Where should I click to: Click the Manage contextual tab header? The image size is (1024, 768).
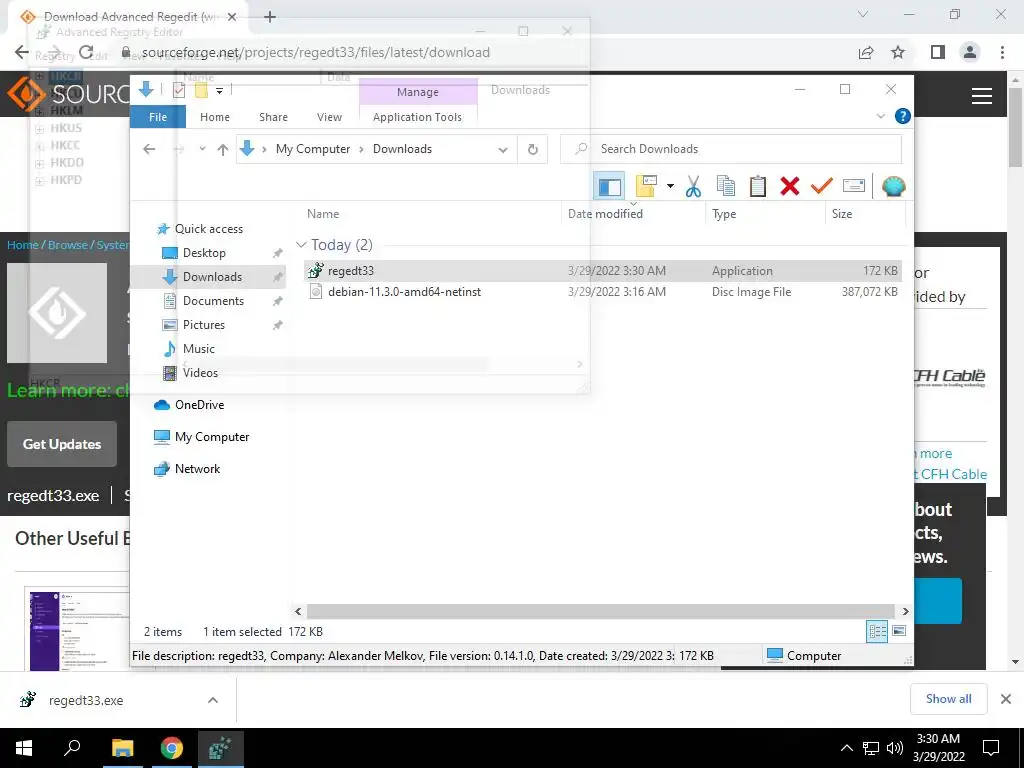pyautogui.click(x=418, y=92)
